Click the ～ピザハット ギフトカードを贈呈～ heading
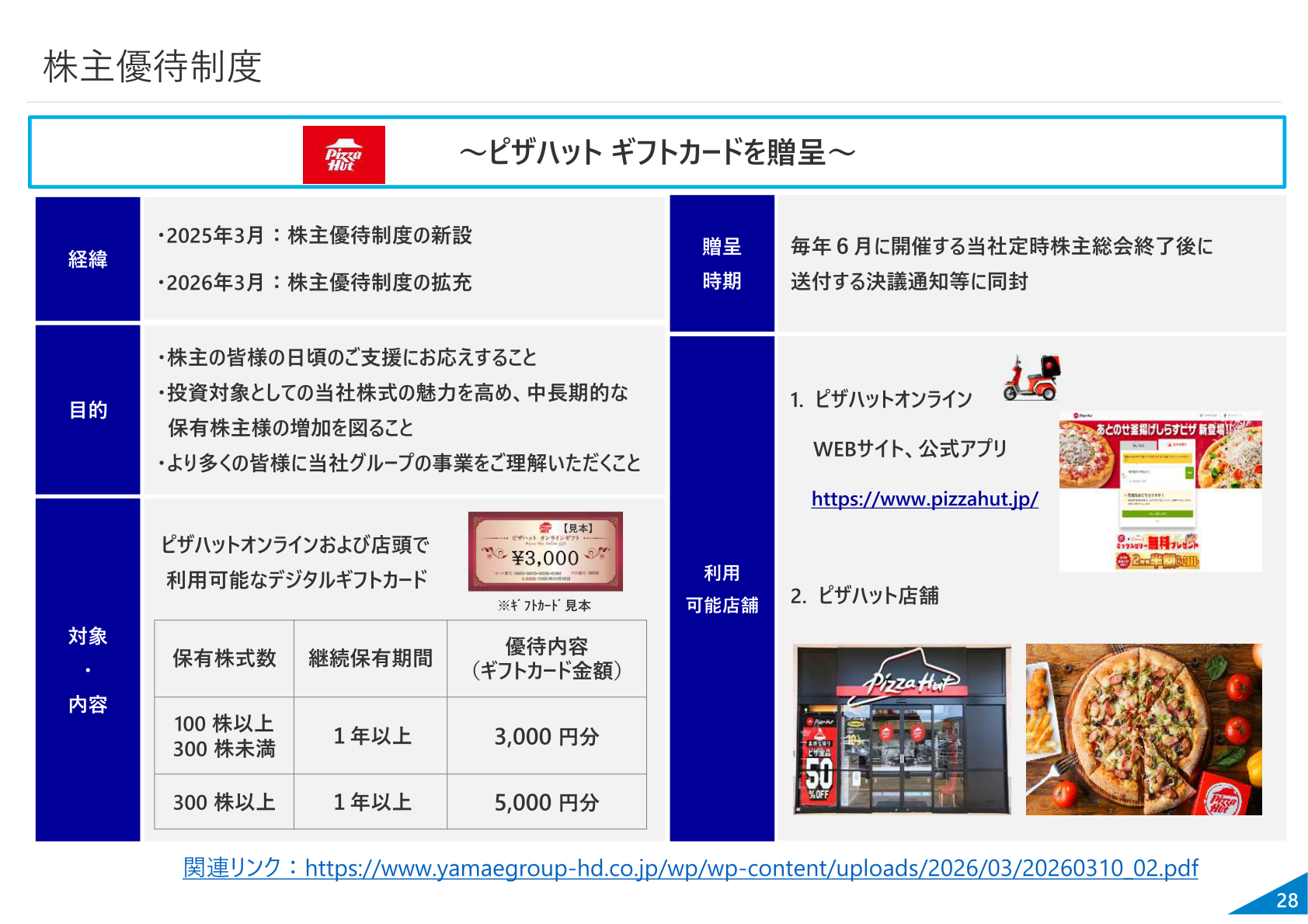This screenshot has height=924, width=1308. tap(656, 152)
